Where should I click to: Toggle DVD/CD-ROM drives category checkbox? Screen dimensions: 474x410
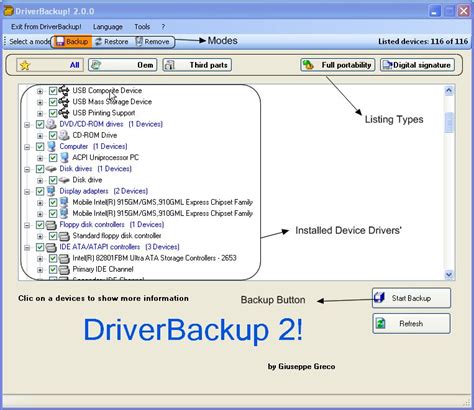pos(40,124)
